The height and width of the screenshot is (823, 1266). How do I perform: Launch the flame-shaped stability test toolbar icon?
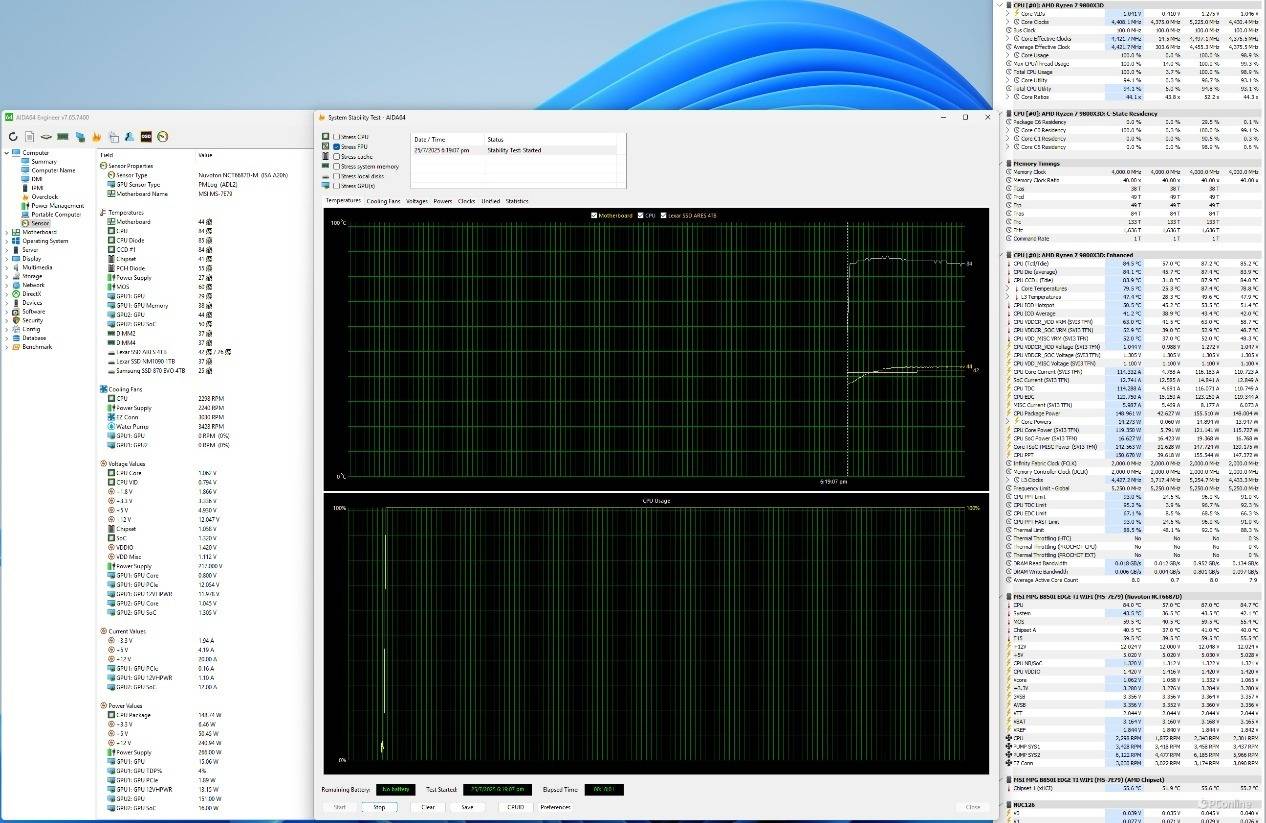click(96, 136)
